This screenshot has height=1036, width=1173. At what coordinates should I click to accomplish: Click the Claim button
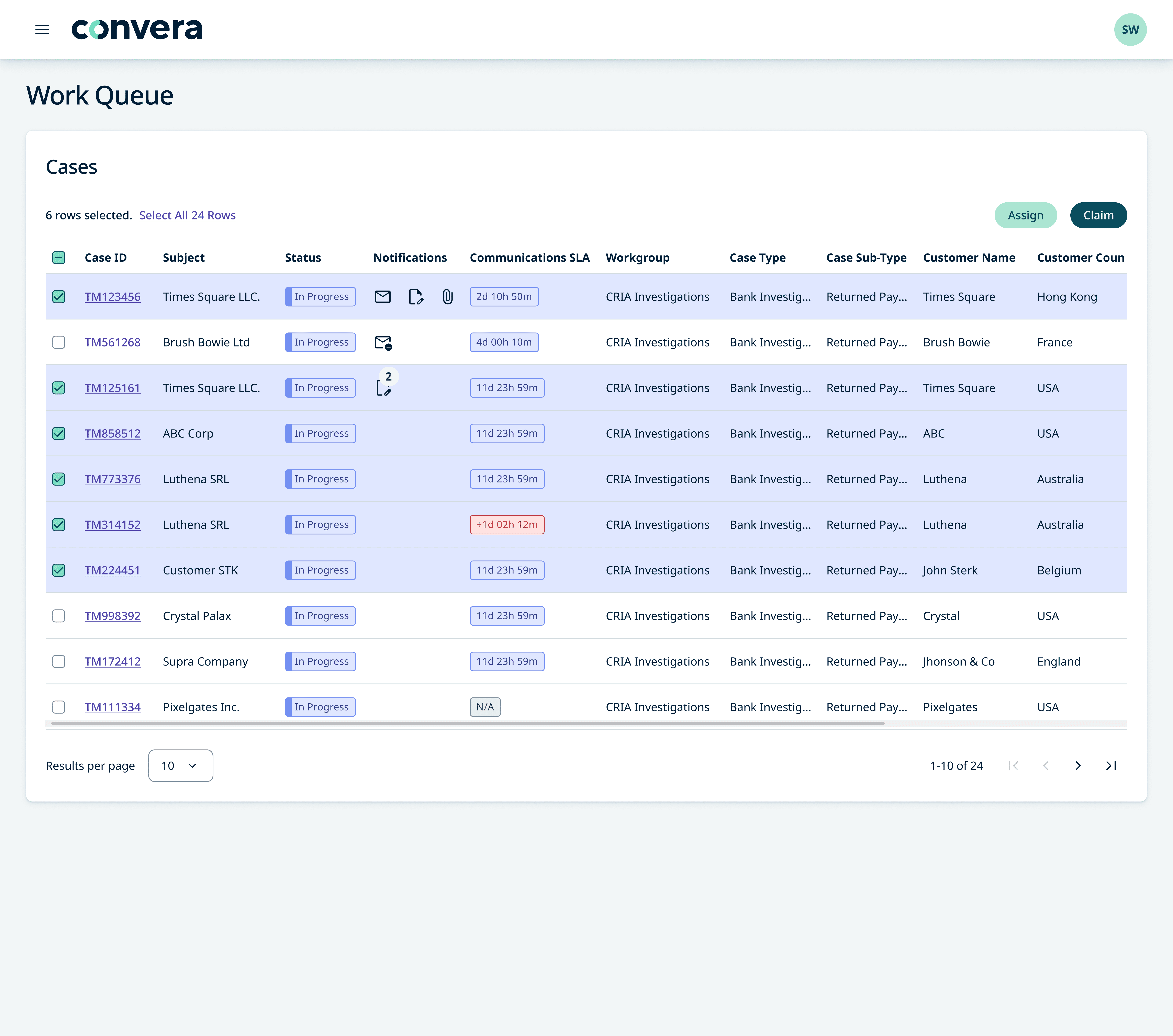tap(1098, 215)
